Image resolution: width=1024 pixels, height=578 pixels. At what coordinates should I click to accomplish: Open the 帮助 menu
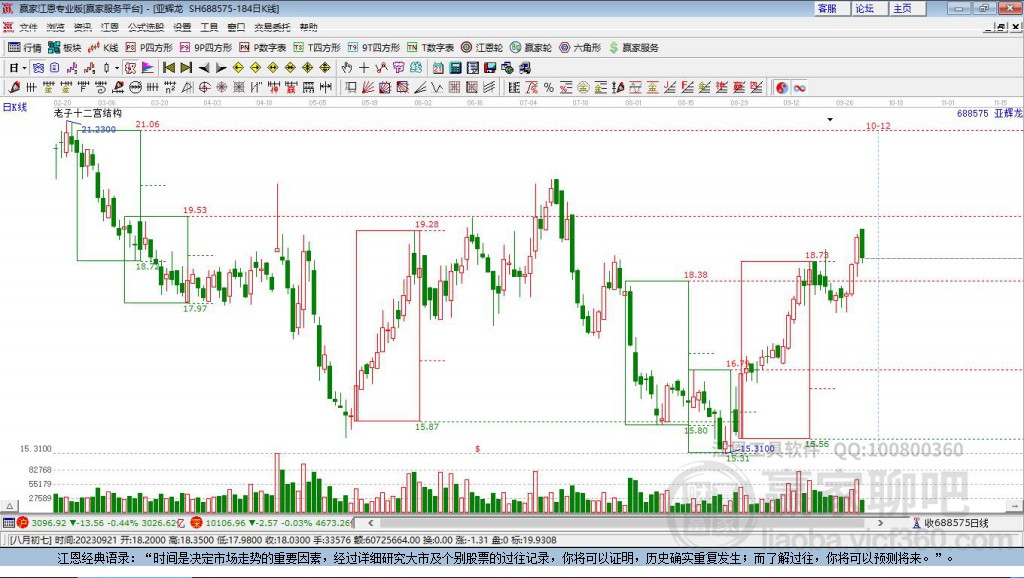pyautogui.click(x=308, y=27)
